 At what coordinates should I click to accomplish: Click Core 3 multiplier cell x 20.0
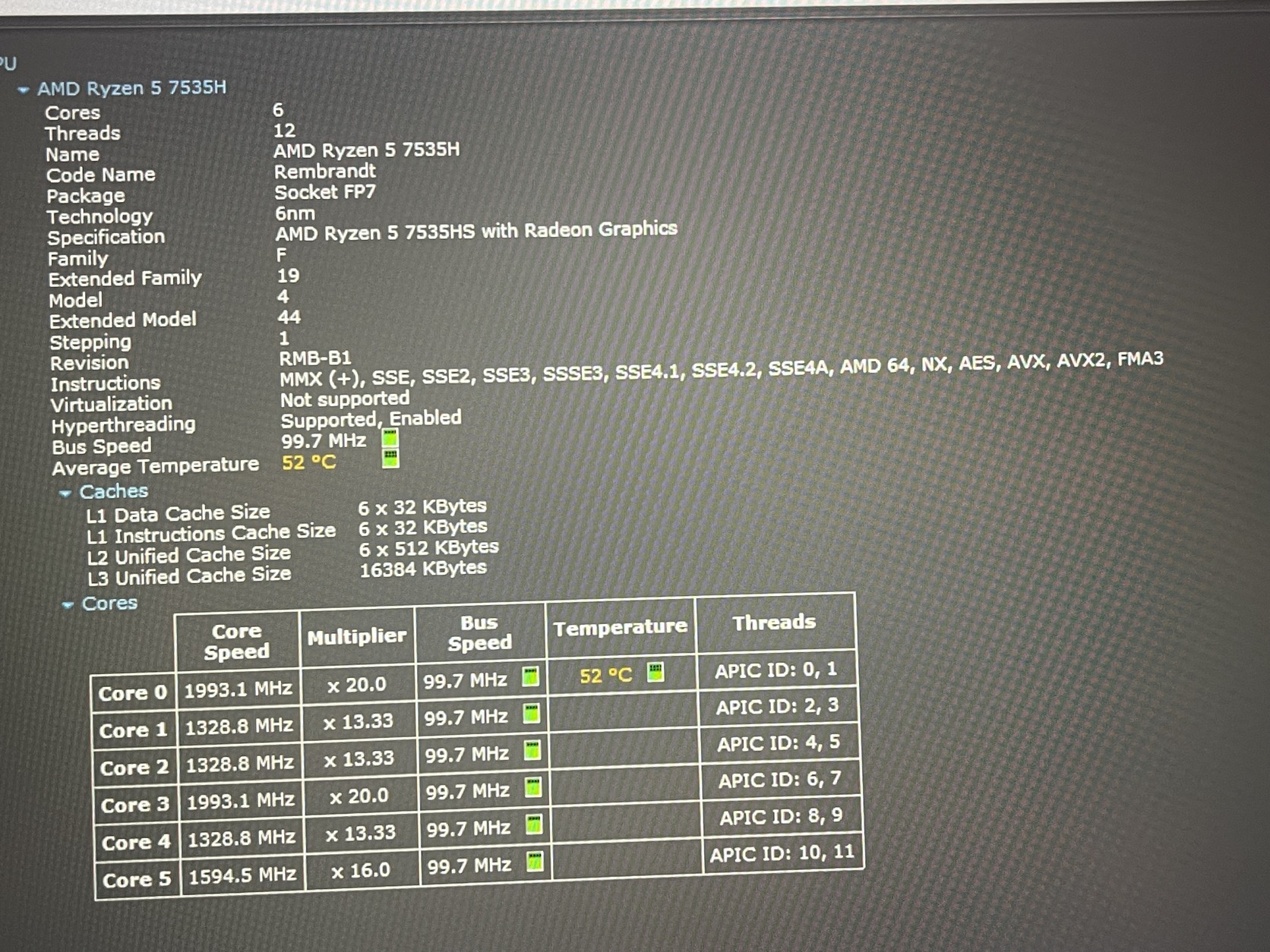[x=359, y=796]
